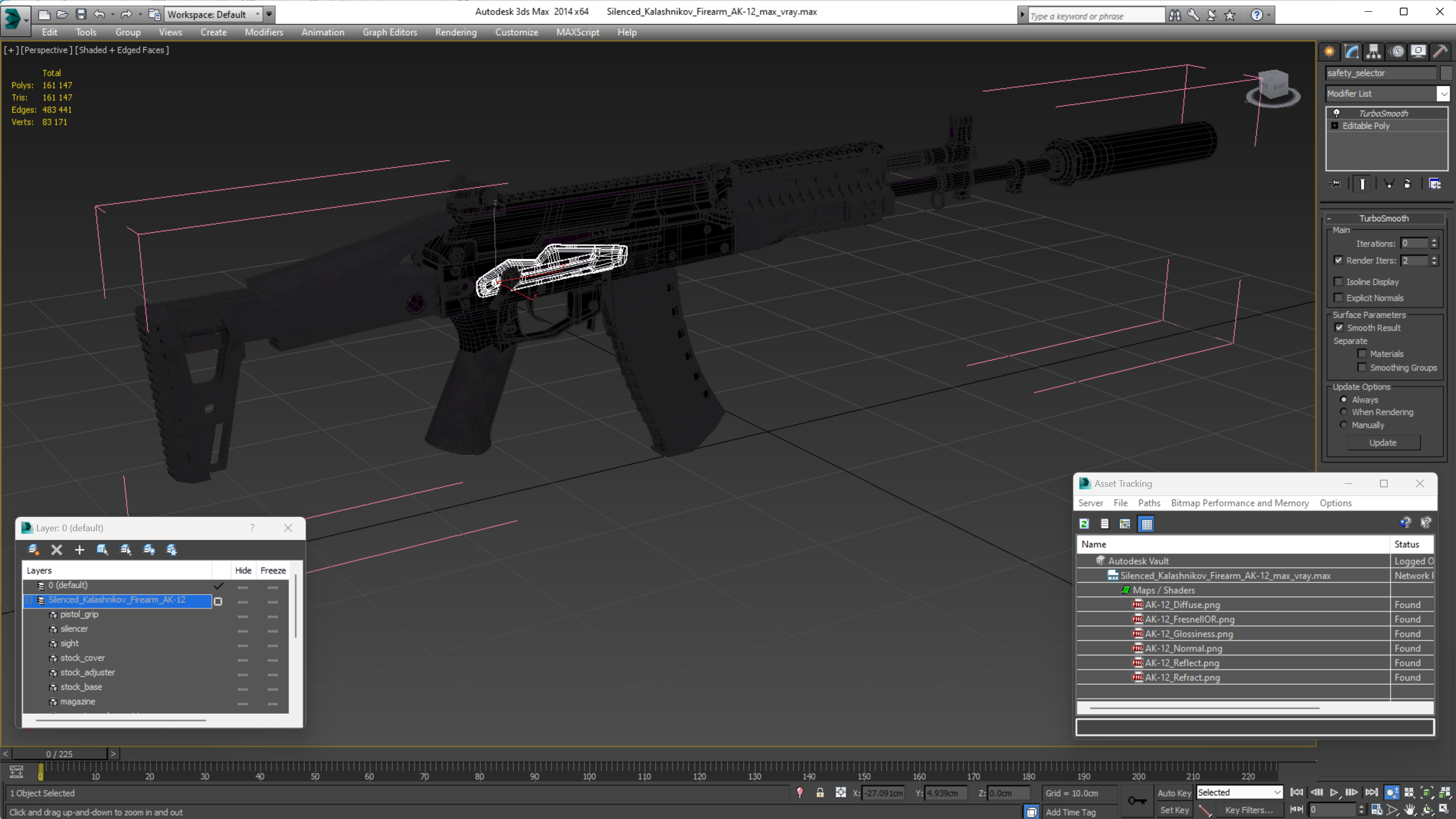1456x819 pixels.
Task: Go to Start frame playback button
Action: [1297, 792]
